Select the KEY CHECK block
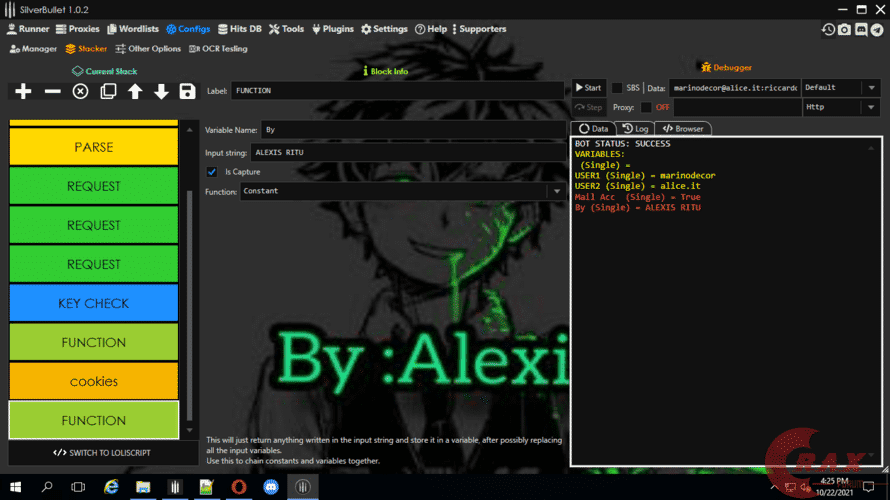 [x=94, y=303]
